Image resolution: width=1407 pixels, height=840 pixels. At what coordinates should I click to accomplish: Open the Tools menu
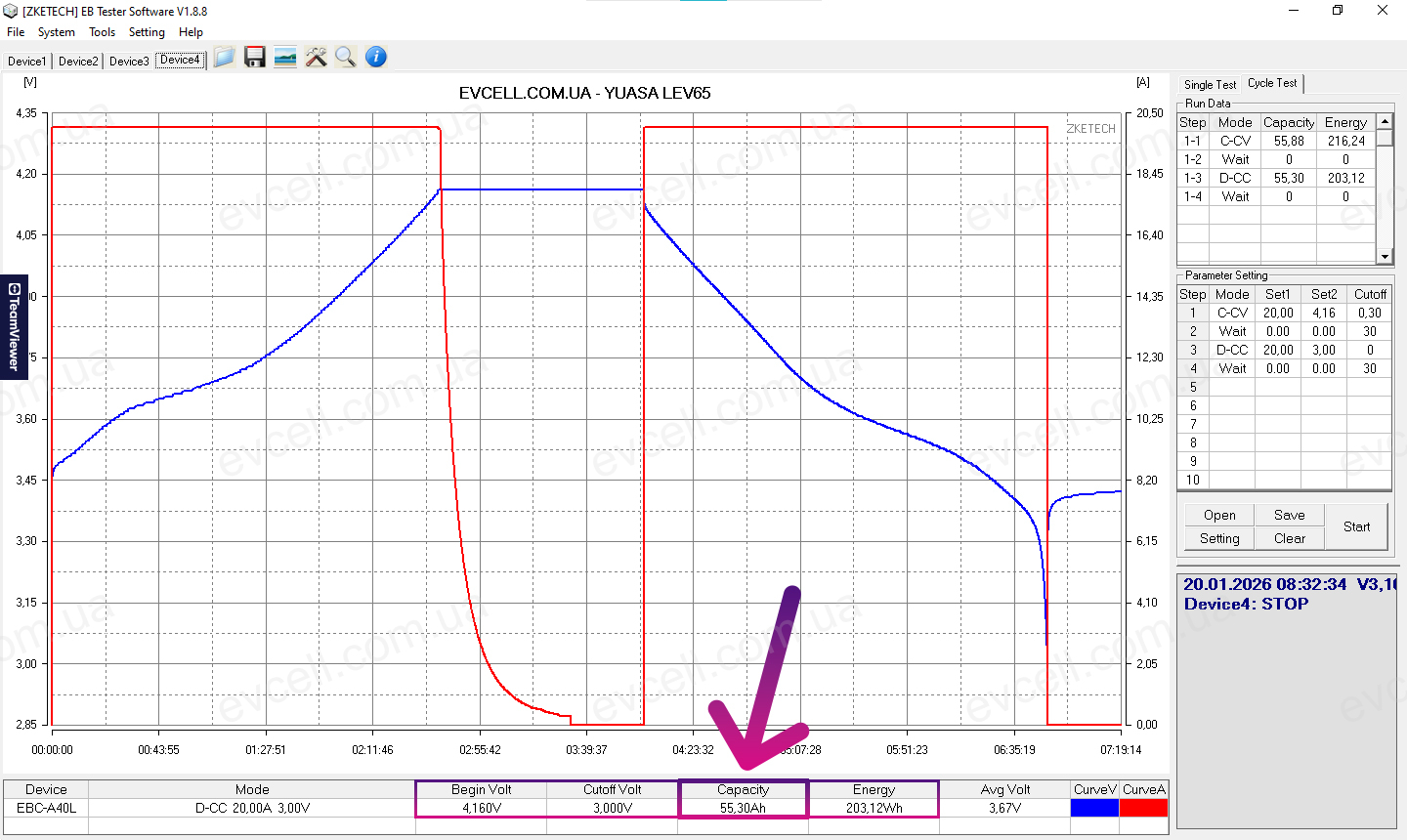102,32
